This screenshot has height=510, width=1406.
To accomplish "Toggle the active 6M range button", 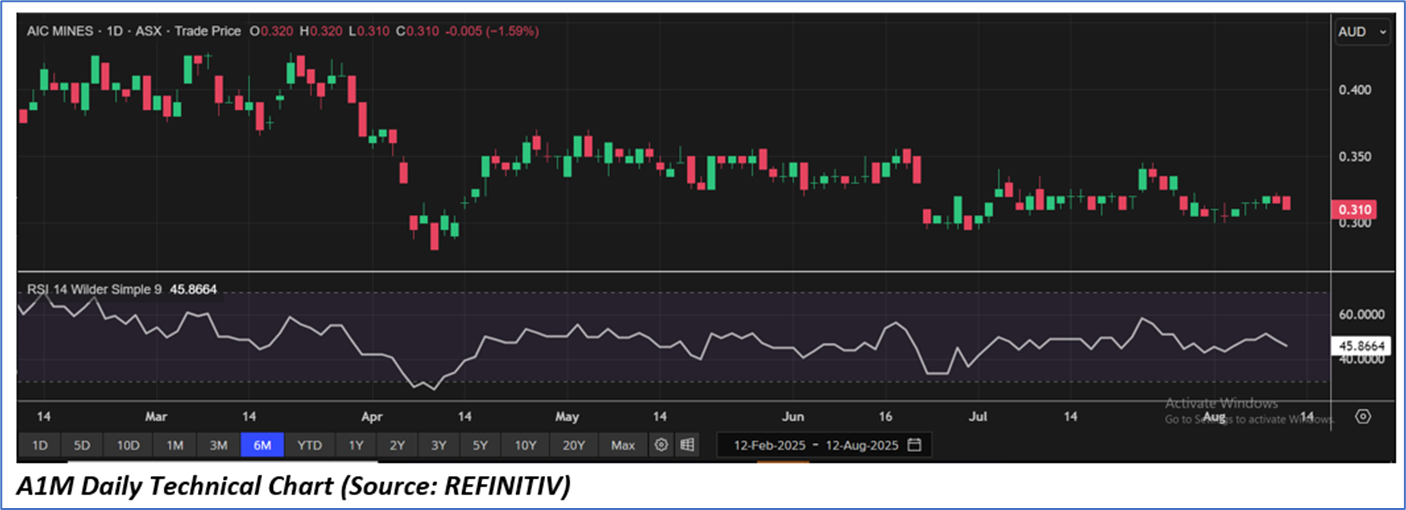I will (x=262, y=444).
